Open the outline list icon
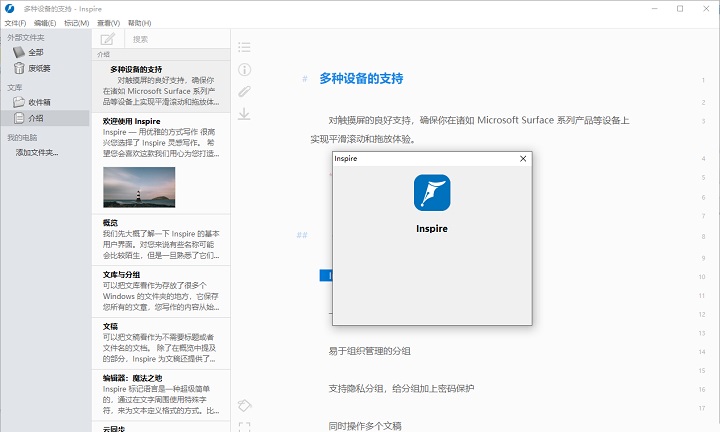This screenshot has height=432, width=720. pos(244,47)
